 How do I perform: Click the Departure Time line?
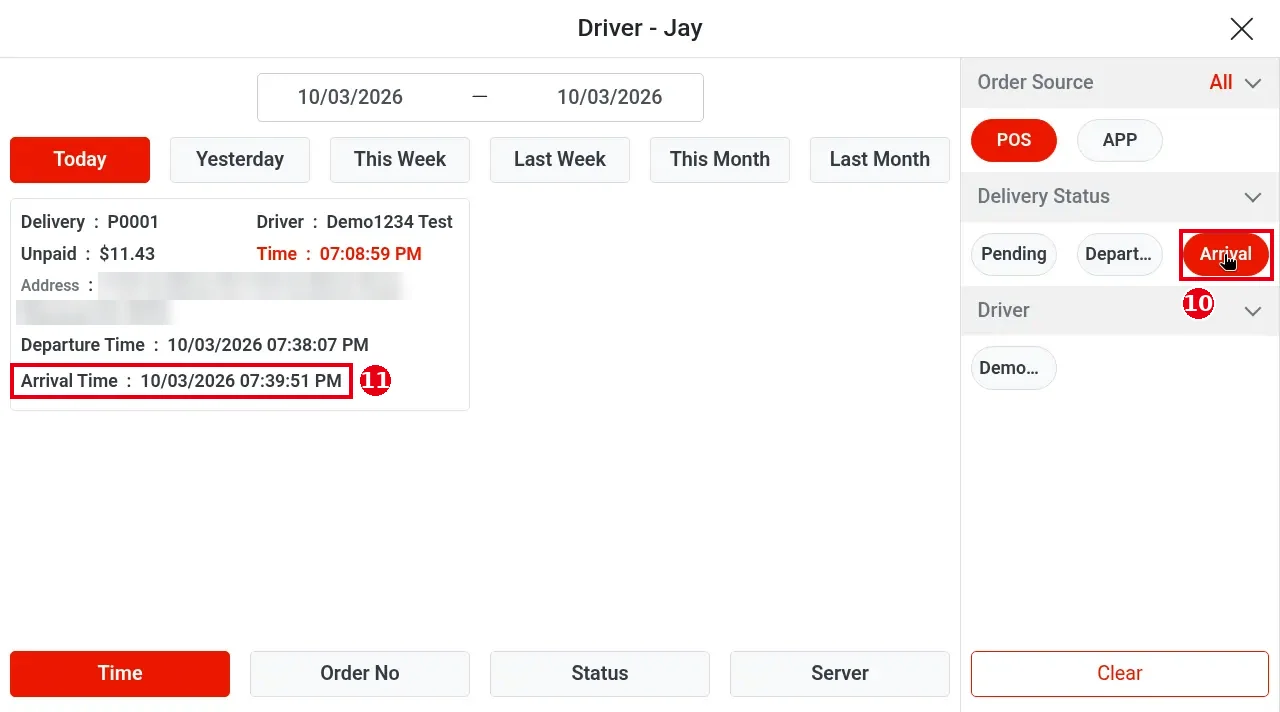195,345
